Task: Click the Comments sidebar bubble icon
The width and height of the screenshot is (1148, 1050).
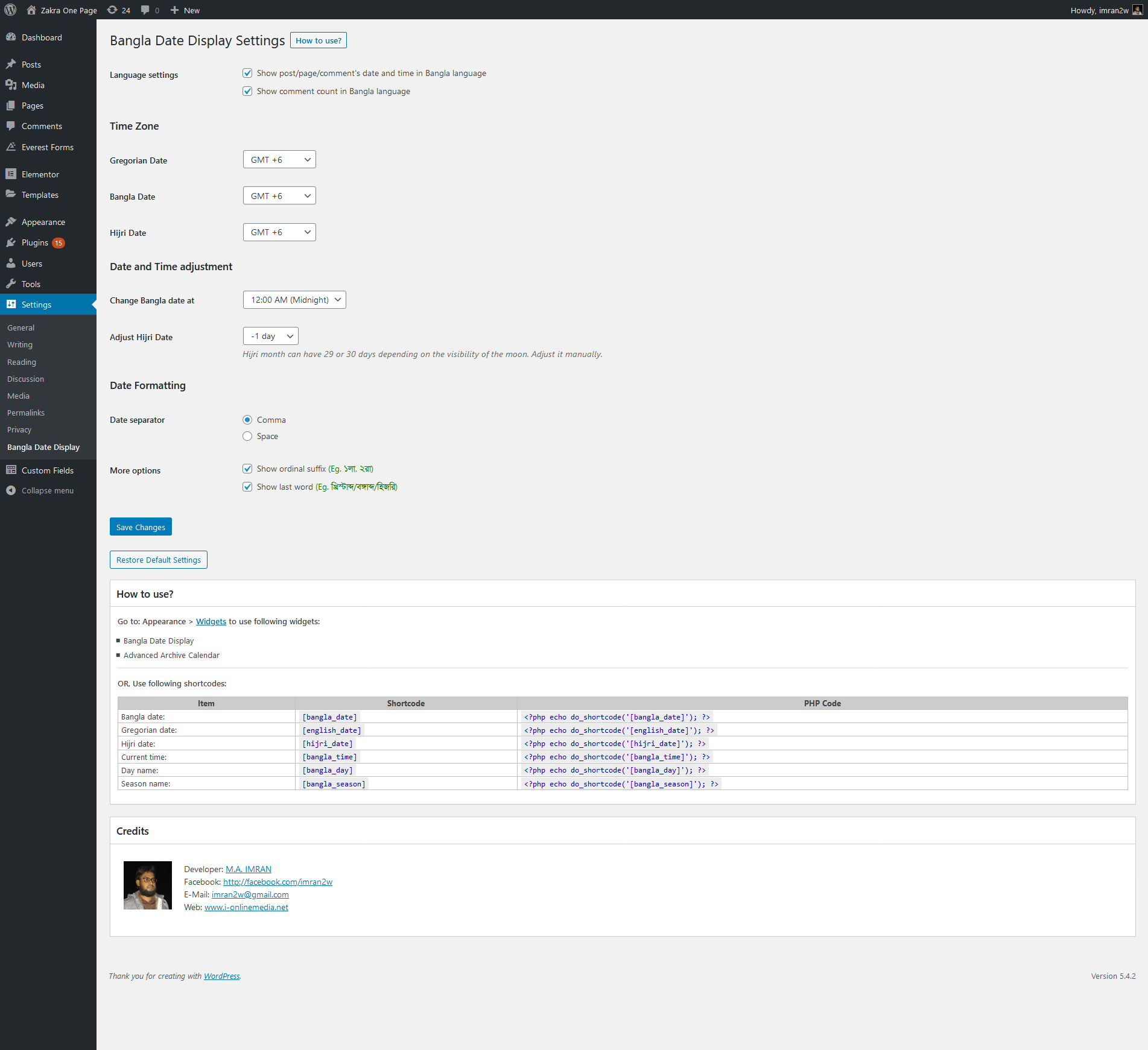Action: 11,125
